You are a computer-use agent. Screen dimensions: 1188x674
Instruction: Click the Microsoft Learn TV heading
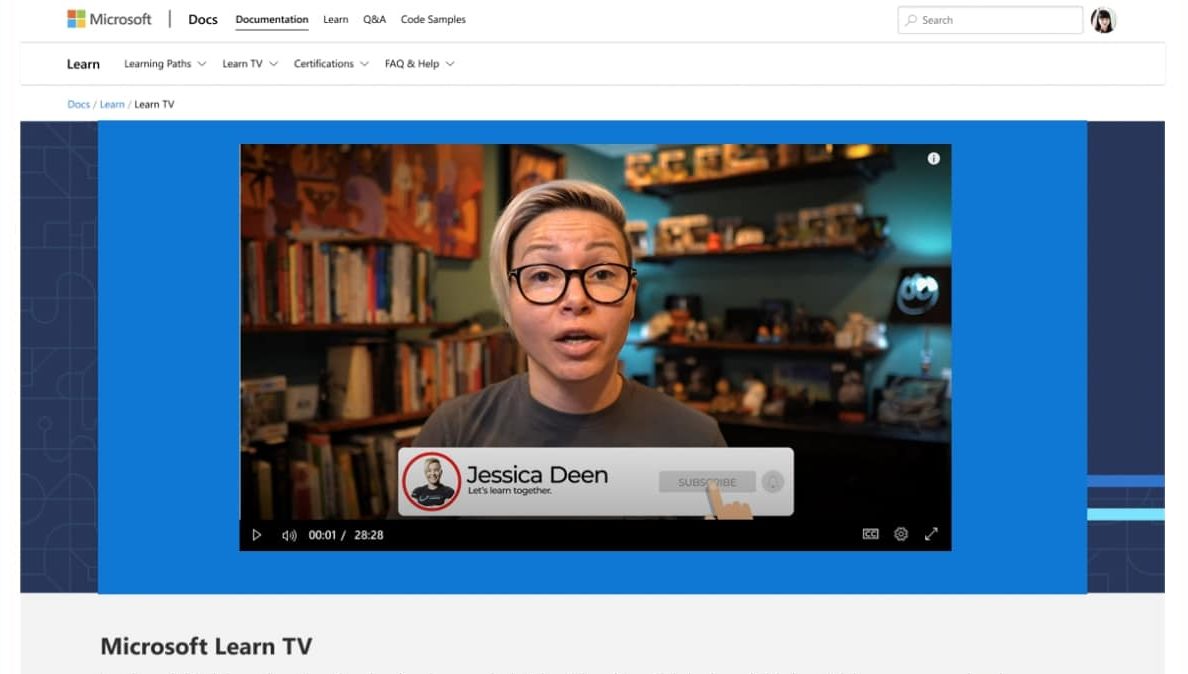coord(206,646)
